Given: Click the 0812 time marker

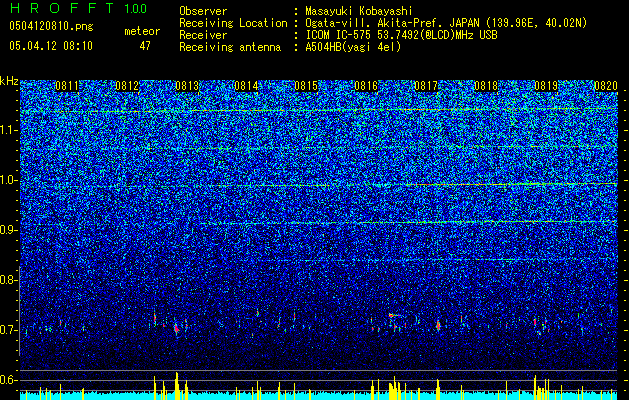Looking at the screenshot, I should (127, 86).
